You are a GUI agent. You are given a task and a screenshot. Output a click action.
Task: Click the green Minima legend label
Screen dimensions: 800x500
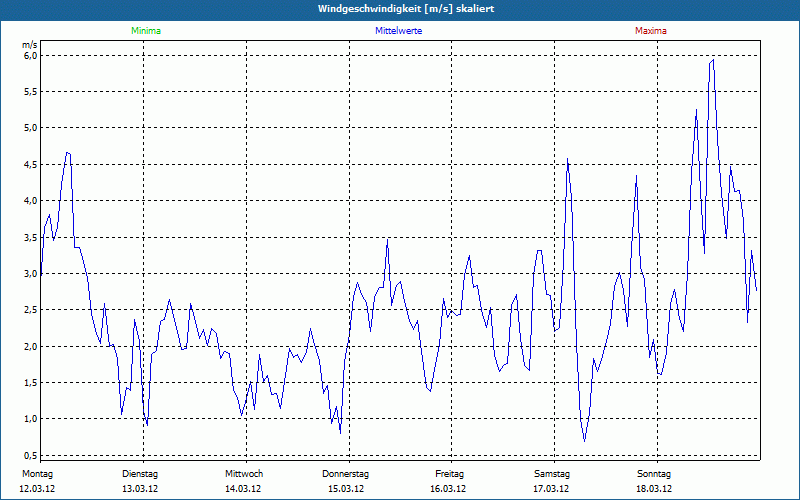[146, 31]
